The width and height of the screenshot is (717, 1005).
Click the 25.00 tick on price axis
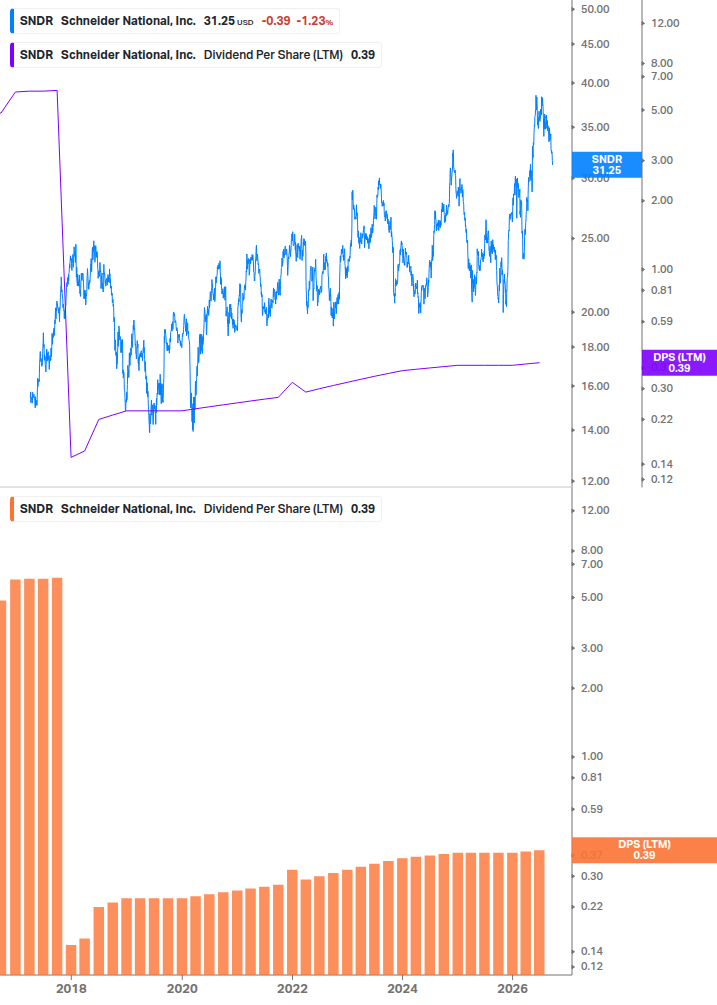click(595, 238)
